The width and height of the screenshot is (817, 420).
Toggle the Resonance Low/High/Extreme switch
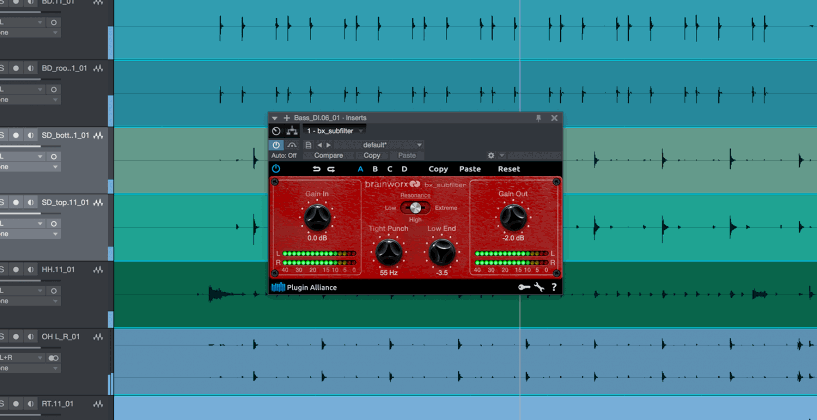coord(415,208)
